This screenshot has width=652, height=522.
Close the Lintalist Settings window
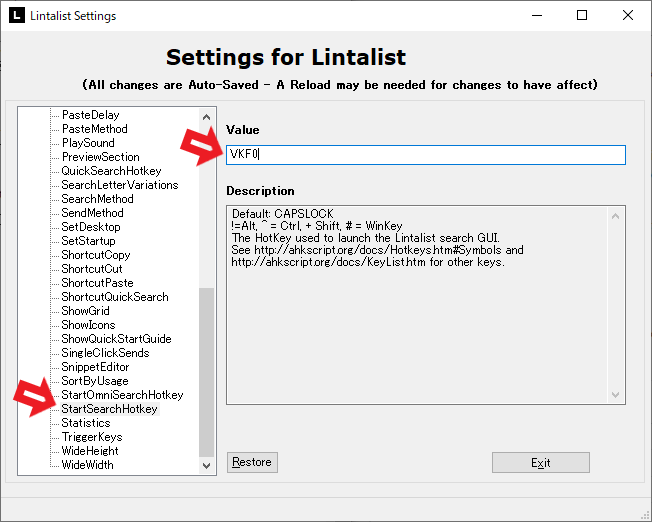click(628, 15)
